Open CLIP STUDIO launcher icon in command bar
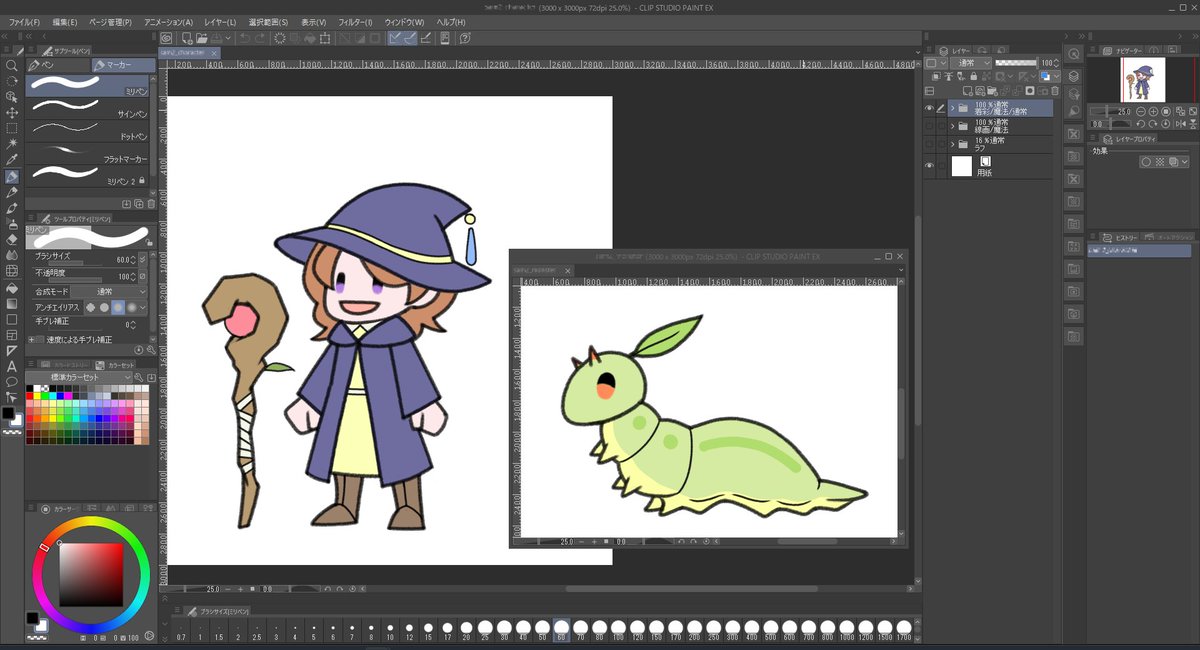Screen dimensions: 1200x650 pyautogui.click(x=166, y=38)
